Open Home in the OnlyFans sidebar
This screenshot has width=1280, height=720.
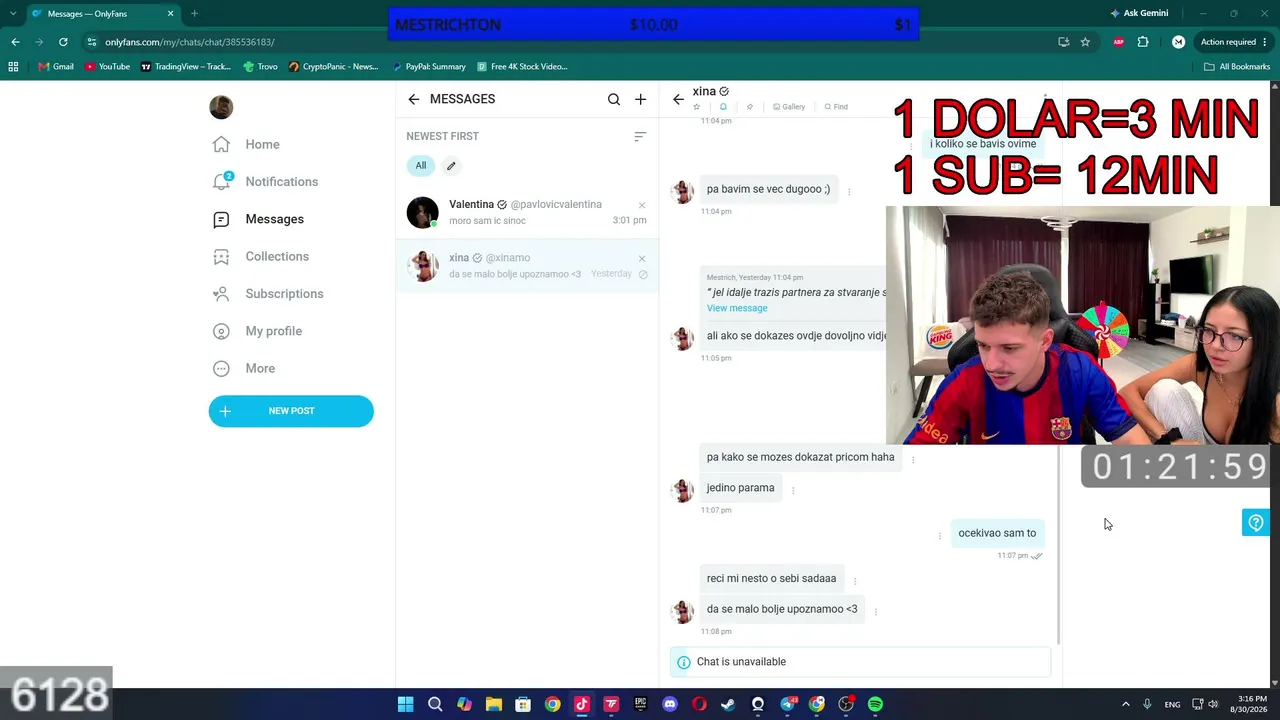point(246,144)
